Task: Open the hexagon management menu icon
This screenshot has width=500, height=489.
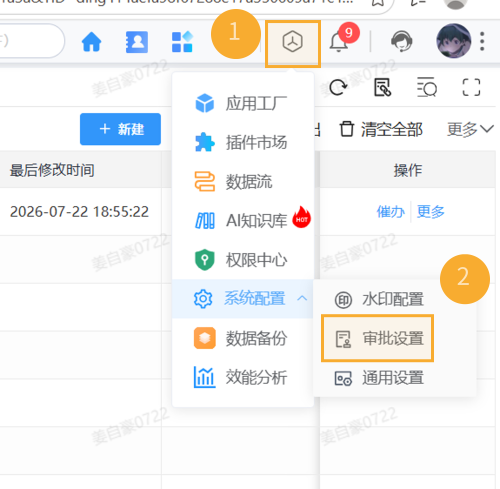Action: coord(293,42)
